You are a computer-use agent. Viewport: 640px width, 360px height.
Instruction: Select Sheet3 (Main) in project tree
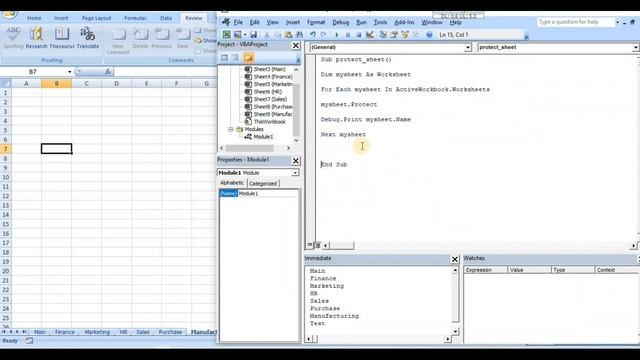click(x=269, y=69)
